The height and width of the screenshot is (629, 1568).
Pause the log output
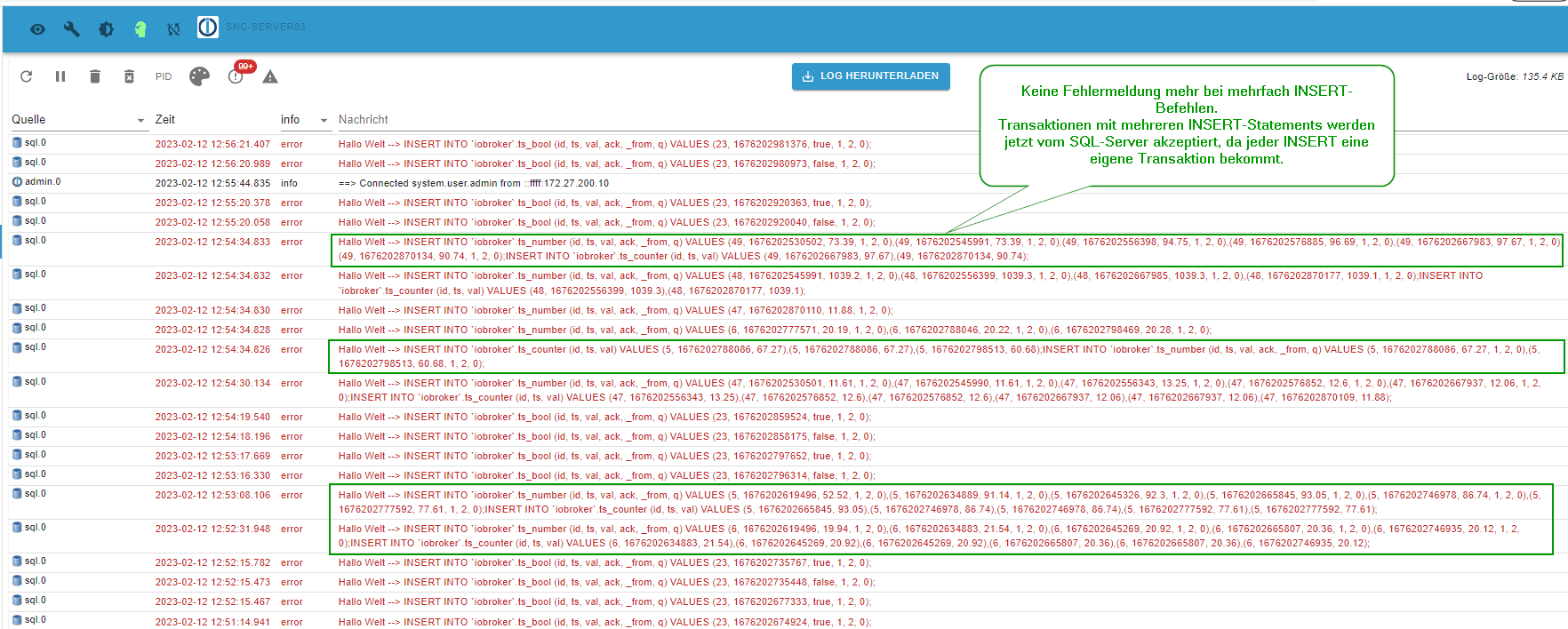(60, 76)
